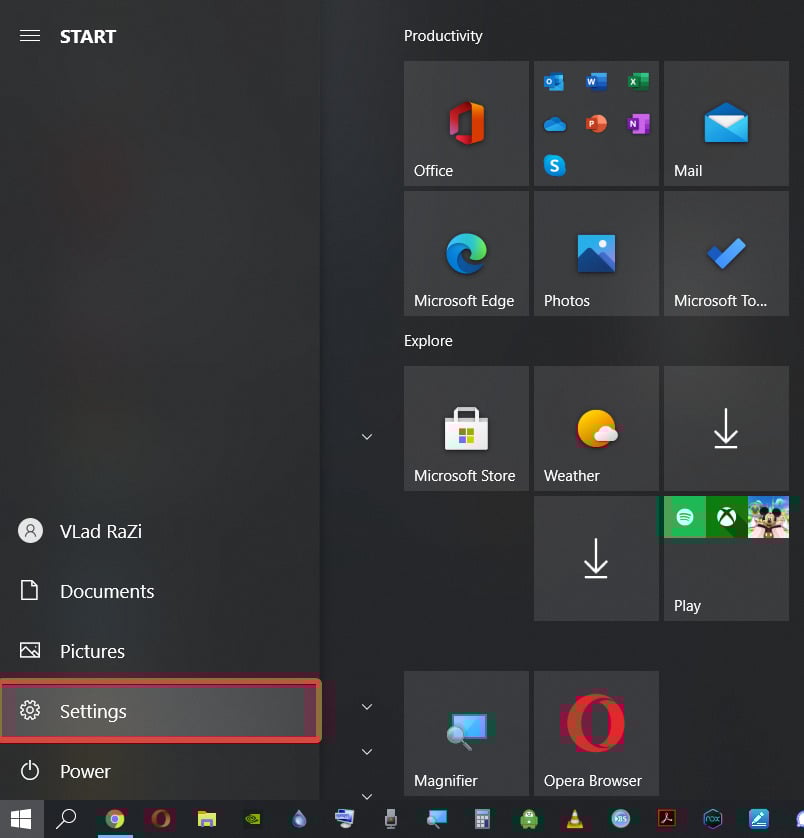Launch OneNote from the Office apps folder
This screenshot has width=804, height=838.
point(638,124)
